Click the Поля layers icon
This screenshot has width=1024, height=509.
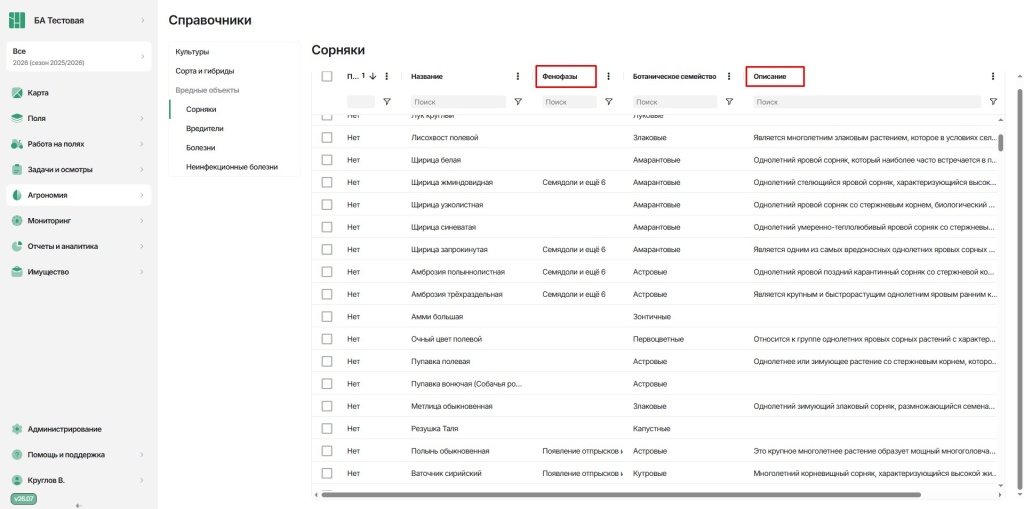tap(18, 118)
